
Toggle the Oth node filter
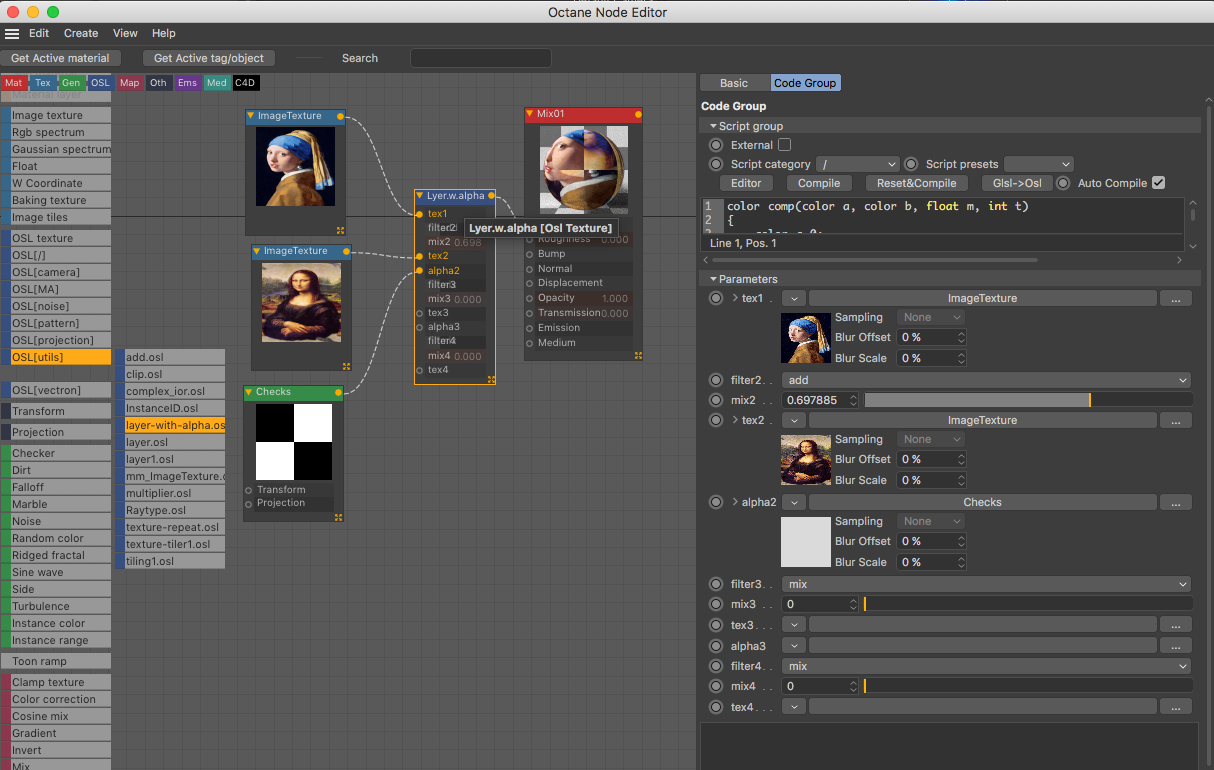(158, 83)
